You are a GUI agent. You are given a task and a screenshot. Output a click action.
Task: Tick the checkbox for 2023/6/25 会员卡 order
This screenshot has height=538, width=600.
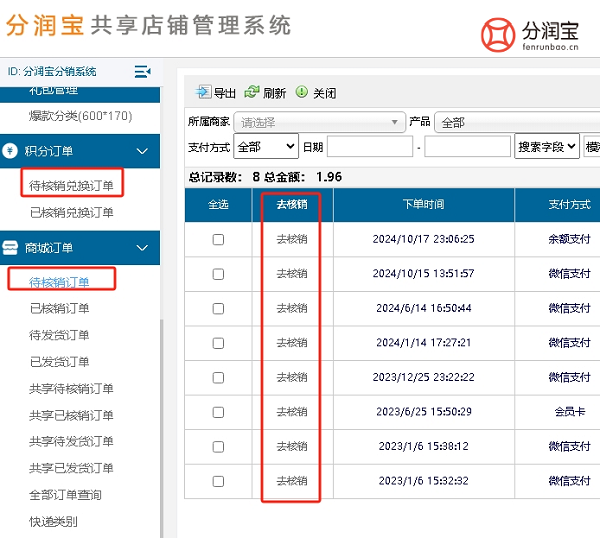[218, 412]
